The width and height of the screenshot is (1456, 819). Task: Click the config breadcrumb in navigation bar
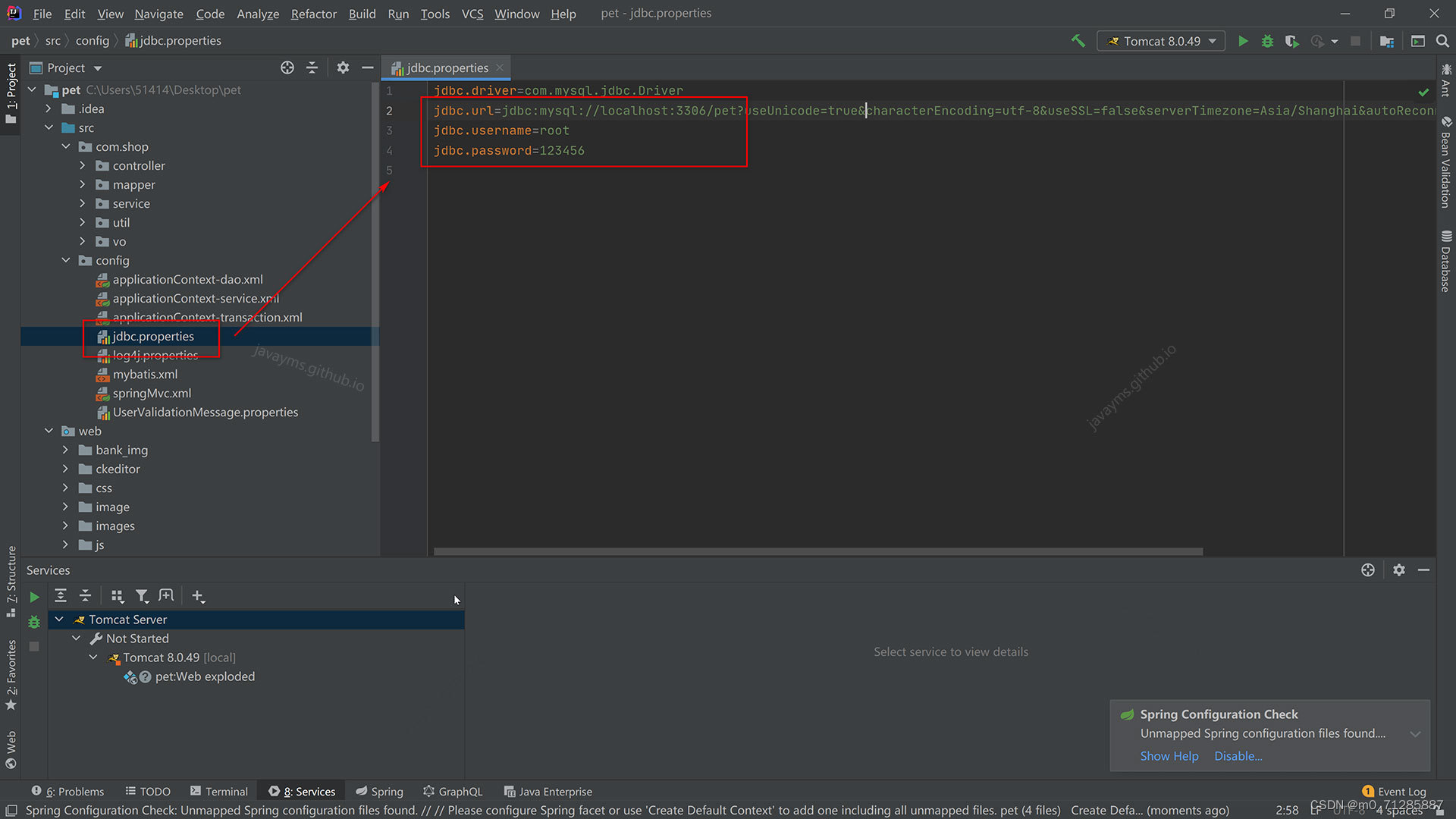93,41
